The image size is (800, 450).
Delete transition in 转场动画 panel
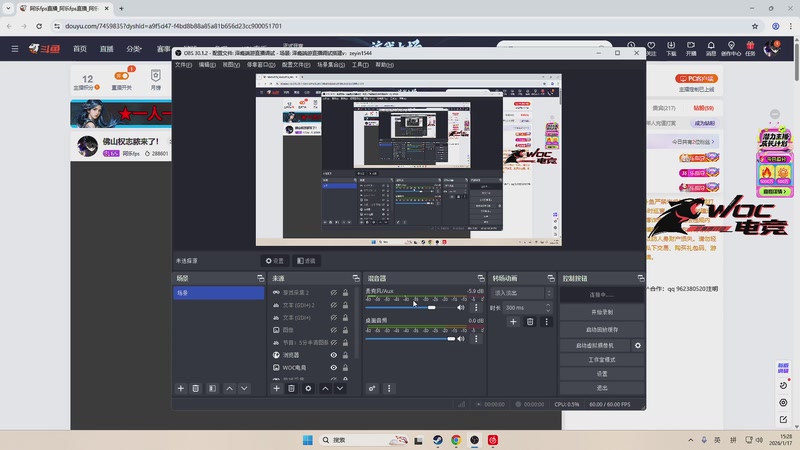(530, 321)
